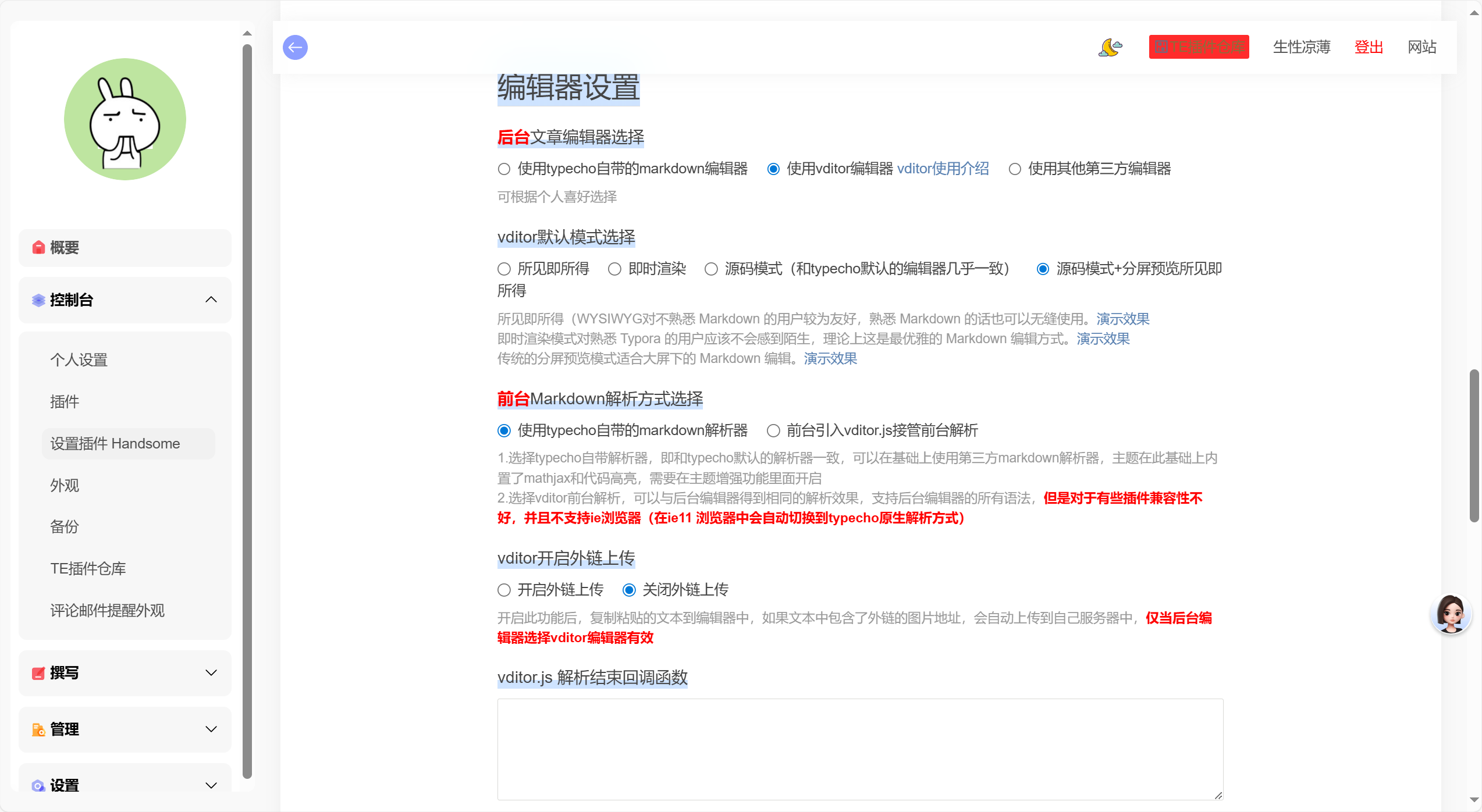Expand the 撰写 menu chevron
The width and height of the screenshot is (1482, 812).
pos(211,673)
